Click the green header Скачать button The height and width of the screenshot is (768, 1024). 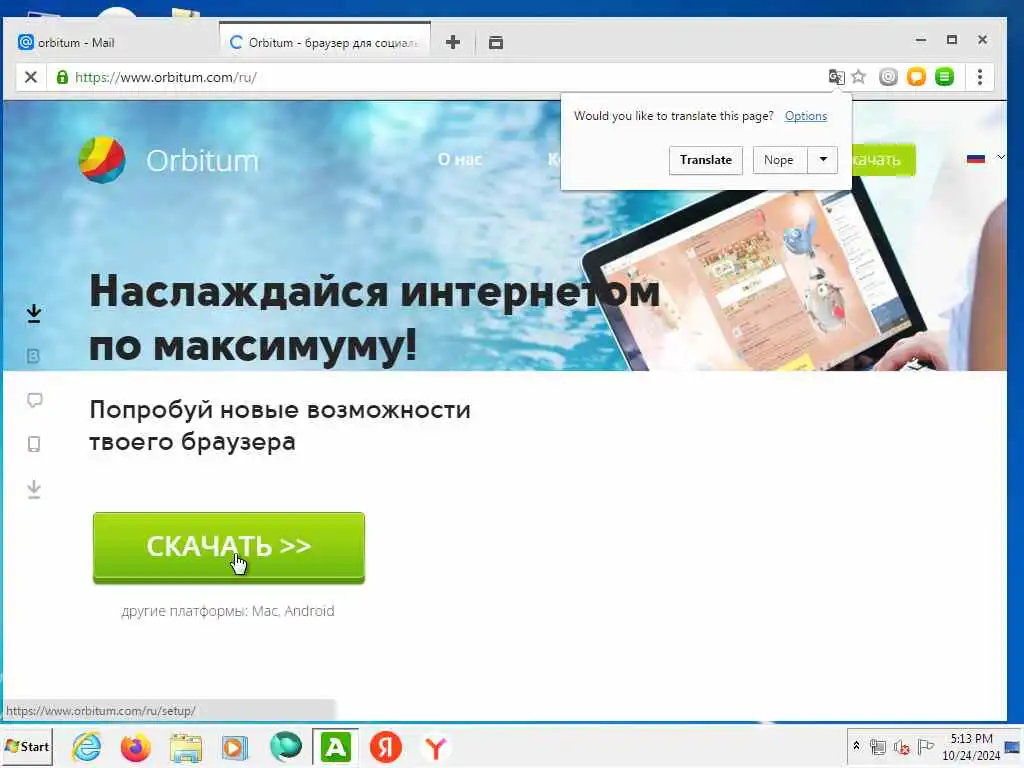(x=883, y=160)
